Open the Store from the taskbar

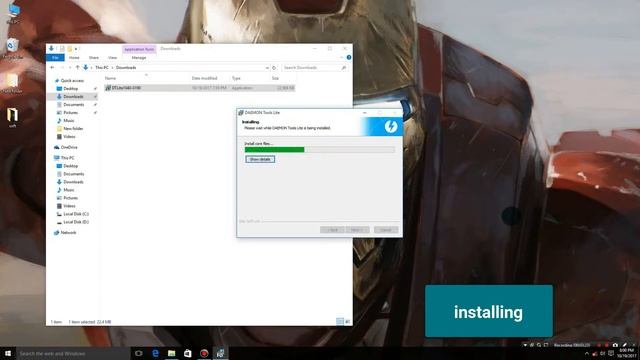point(188,353)
